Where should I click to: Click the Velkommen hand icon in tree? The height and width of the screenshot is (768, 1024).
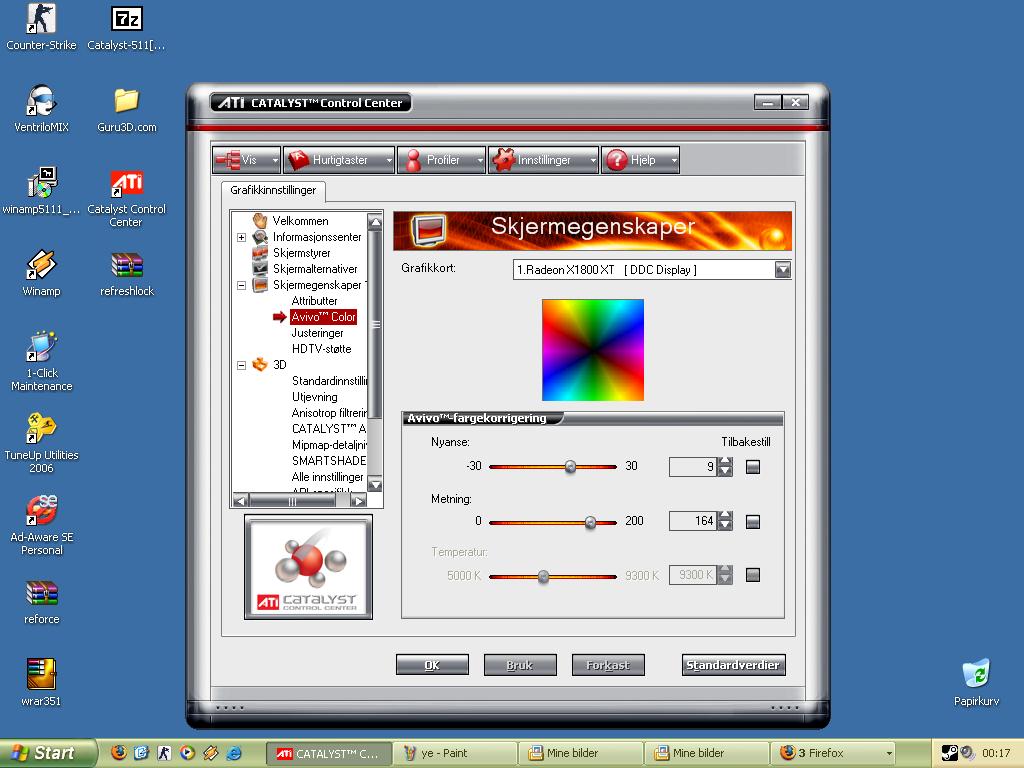(260, 220)
